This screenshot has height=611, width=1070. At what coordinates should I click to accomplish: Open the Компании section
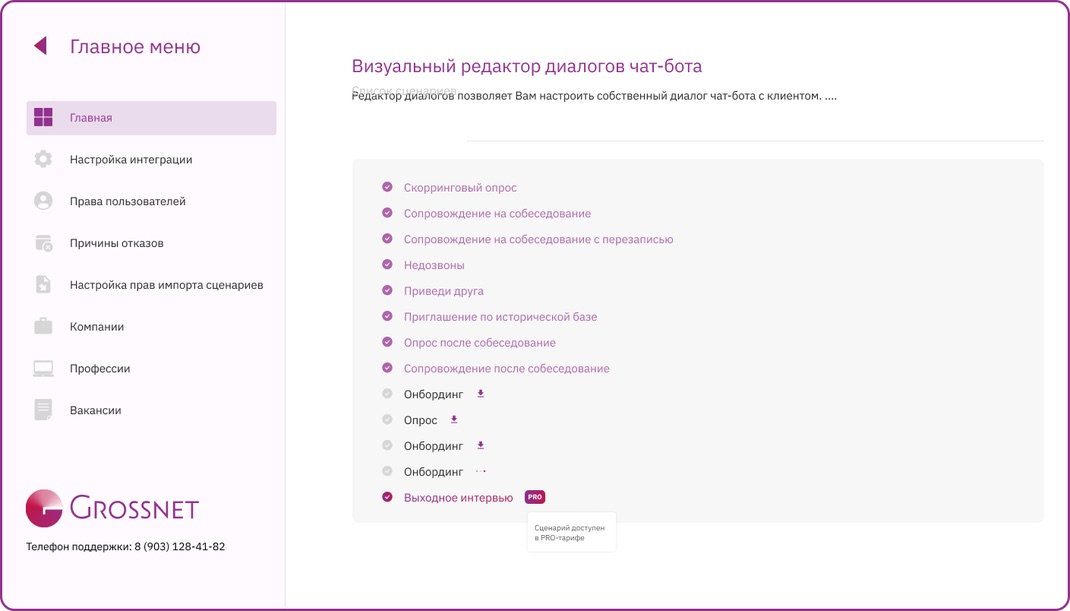point(97,327)
